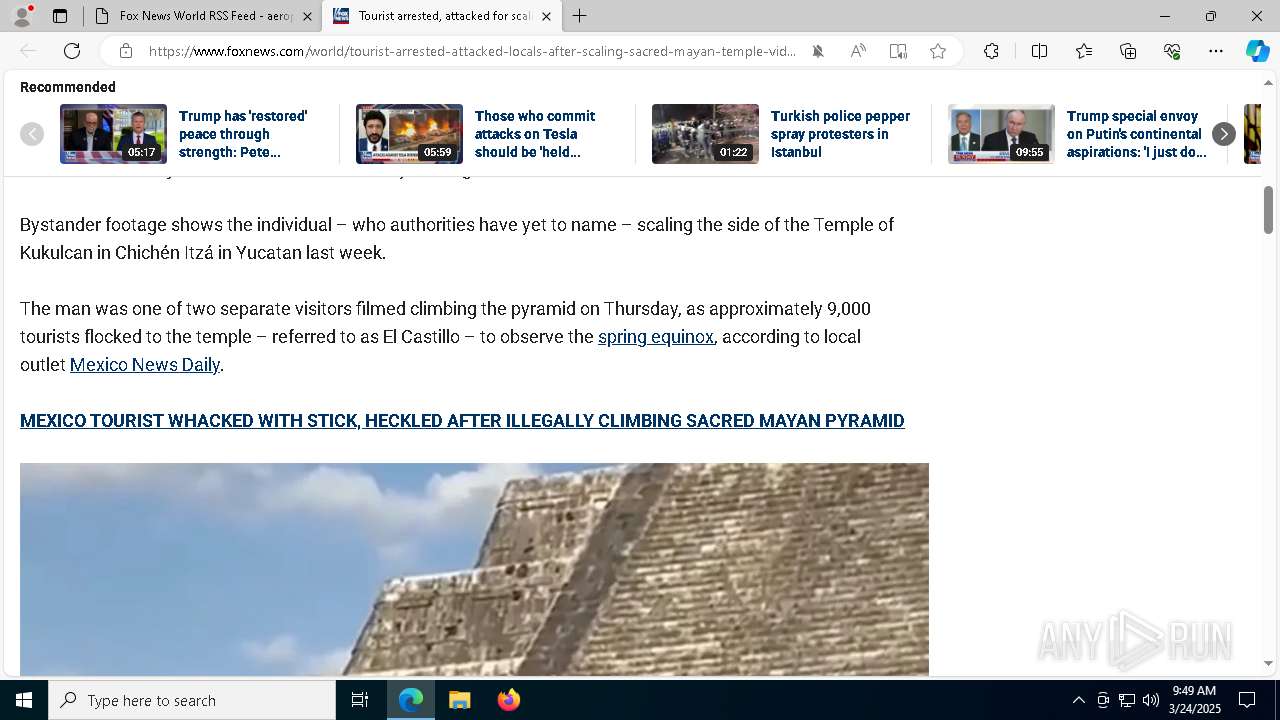Image resolution: width=1280 pixels, height=720 pixels.
Task: View site information lock icon
Action: point(125,51)
